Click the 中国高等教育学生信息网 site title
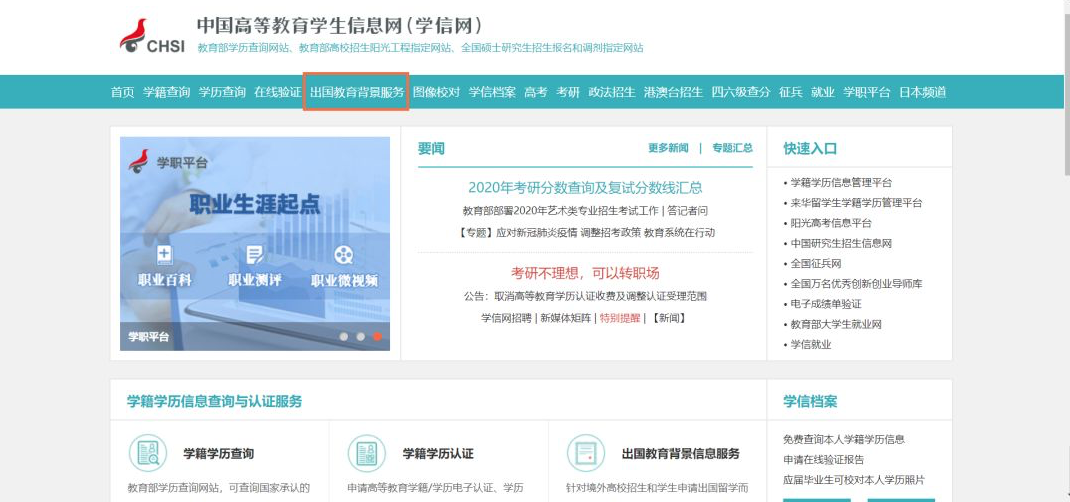 340,26
